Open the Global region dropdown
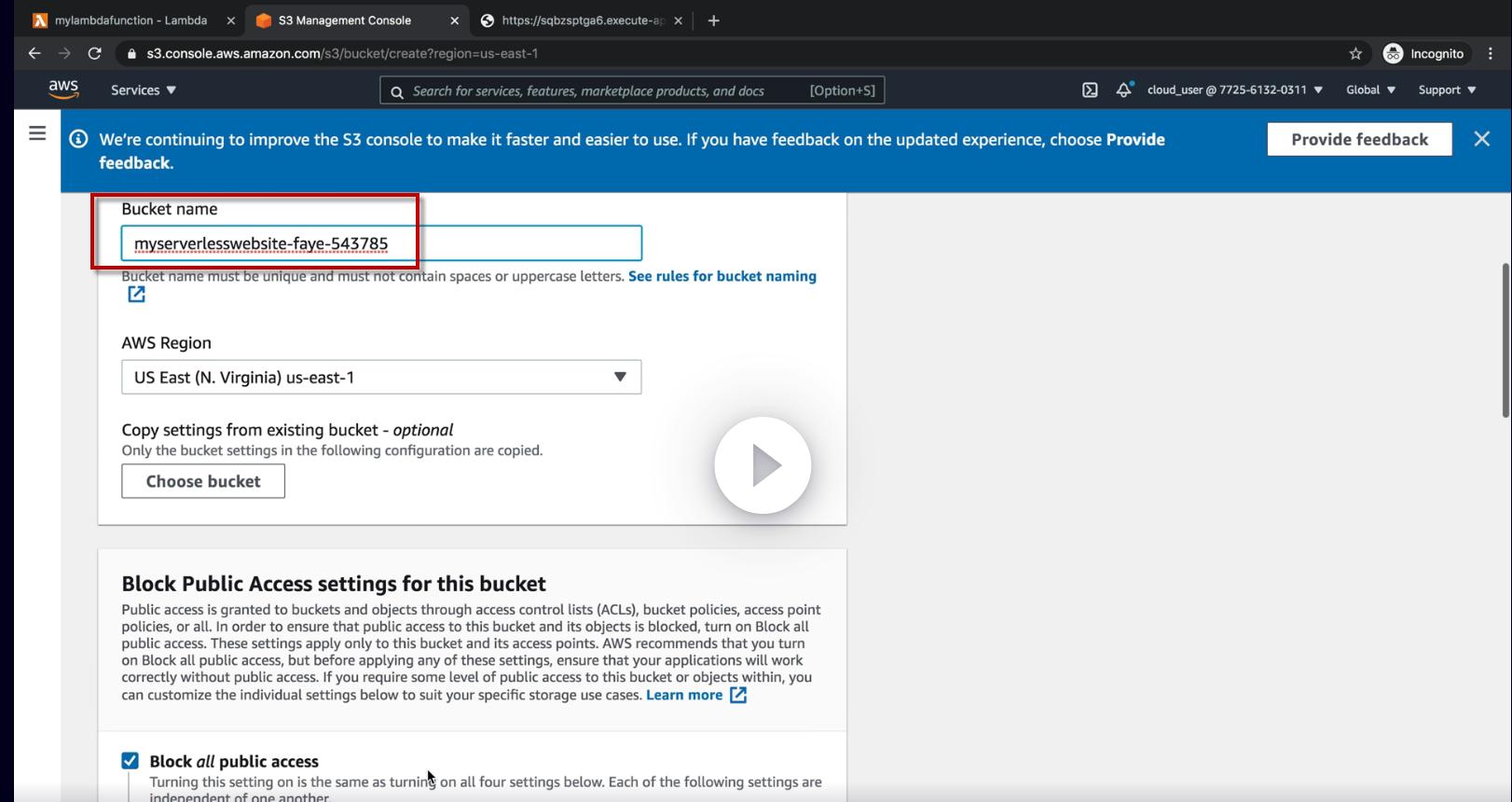This screenshot has width=1512, height=802. click(1370, 90)
